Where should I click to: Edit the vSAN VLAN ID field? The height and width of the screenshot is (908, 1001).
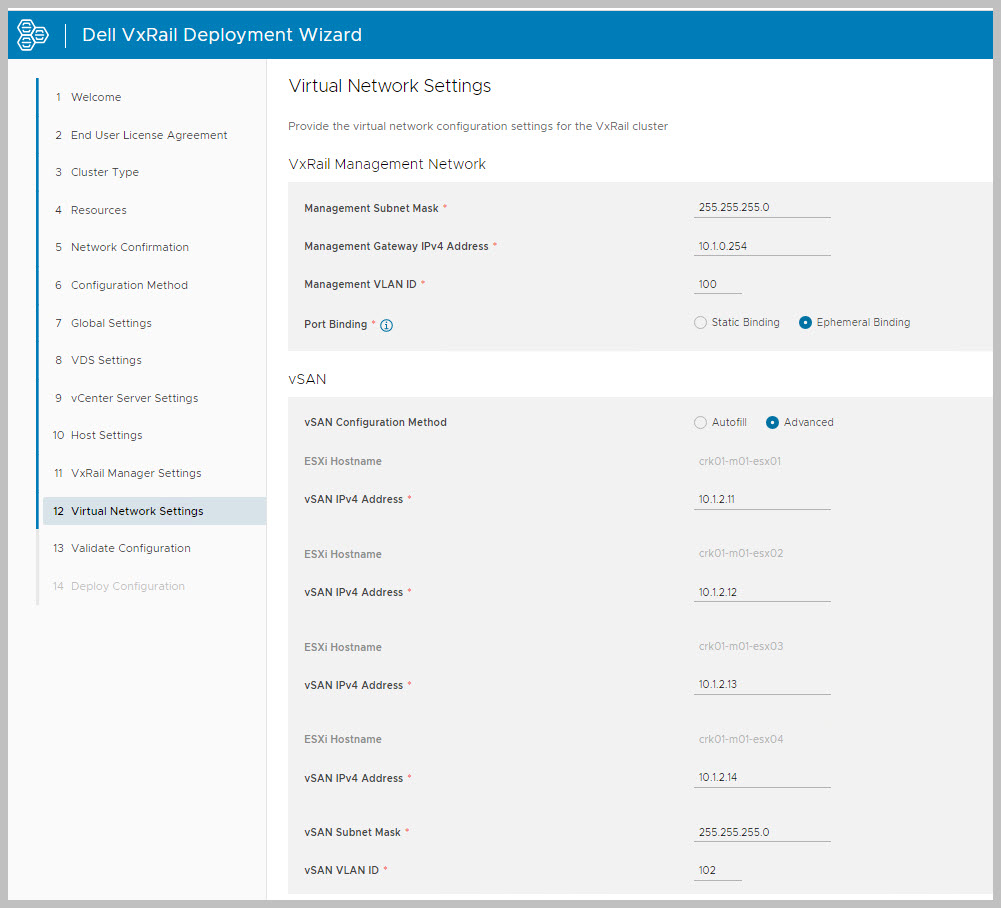point(718,871)
